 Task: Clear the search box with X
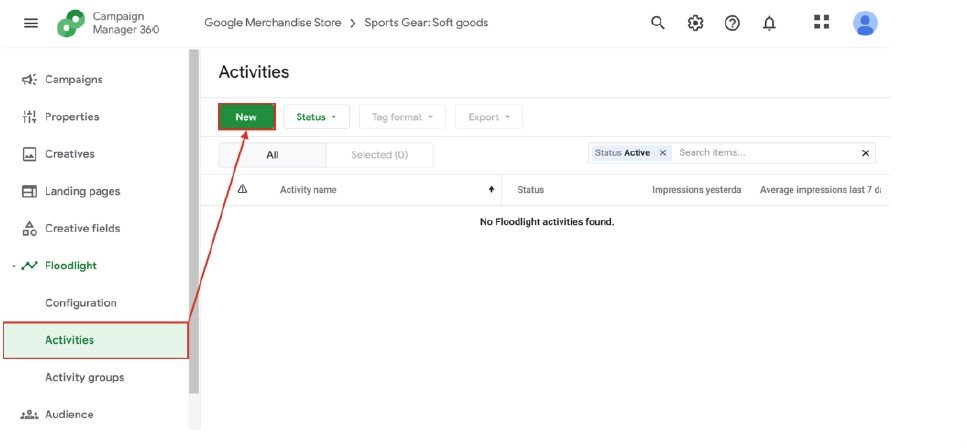click(865, 153)
